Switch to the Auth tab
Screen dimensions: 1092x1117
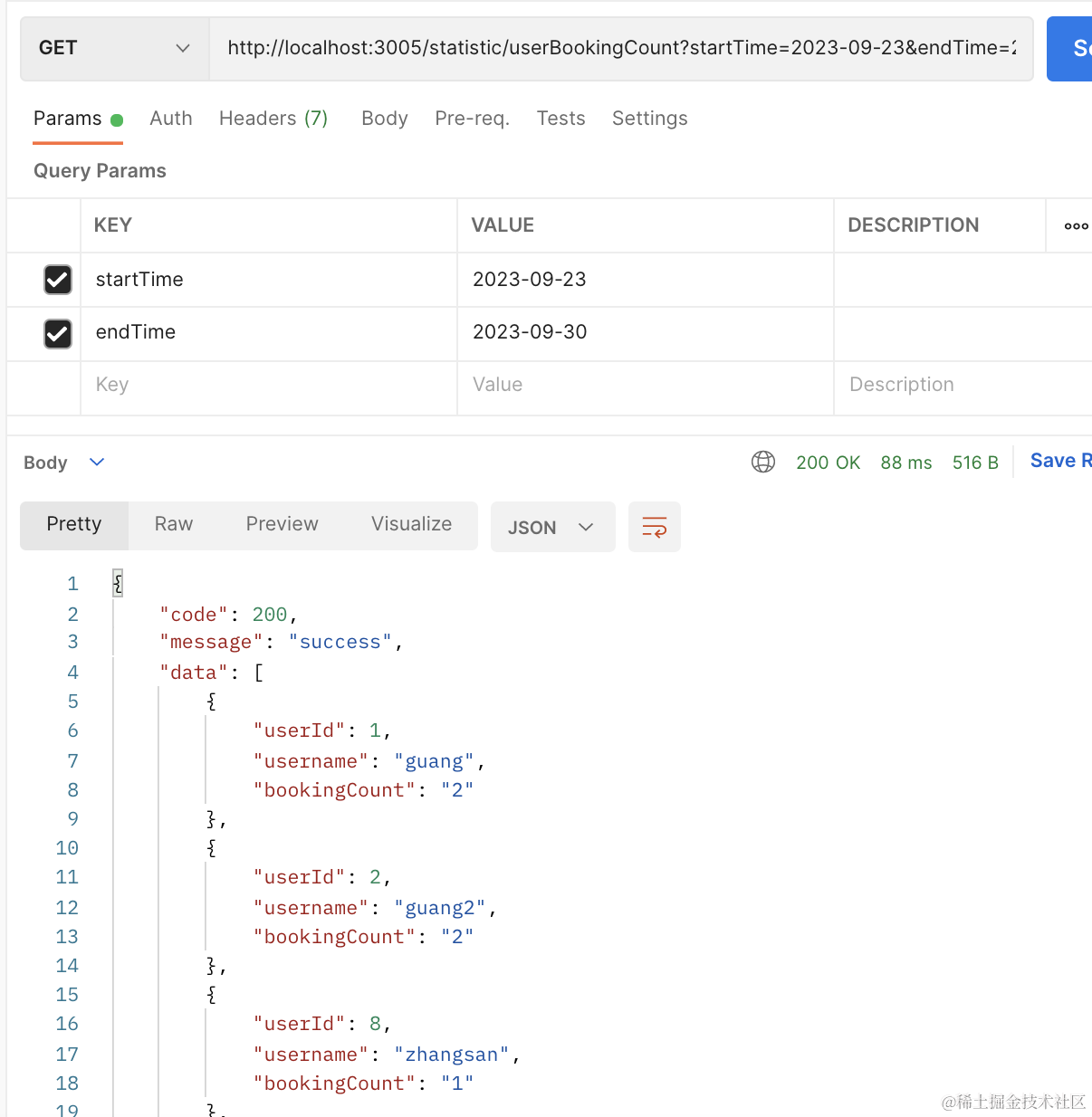click(x=170, y=119)
